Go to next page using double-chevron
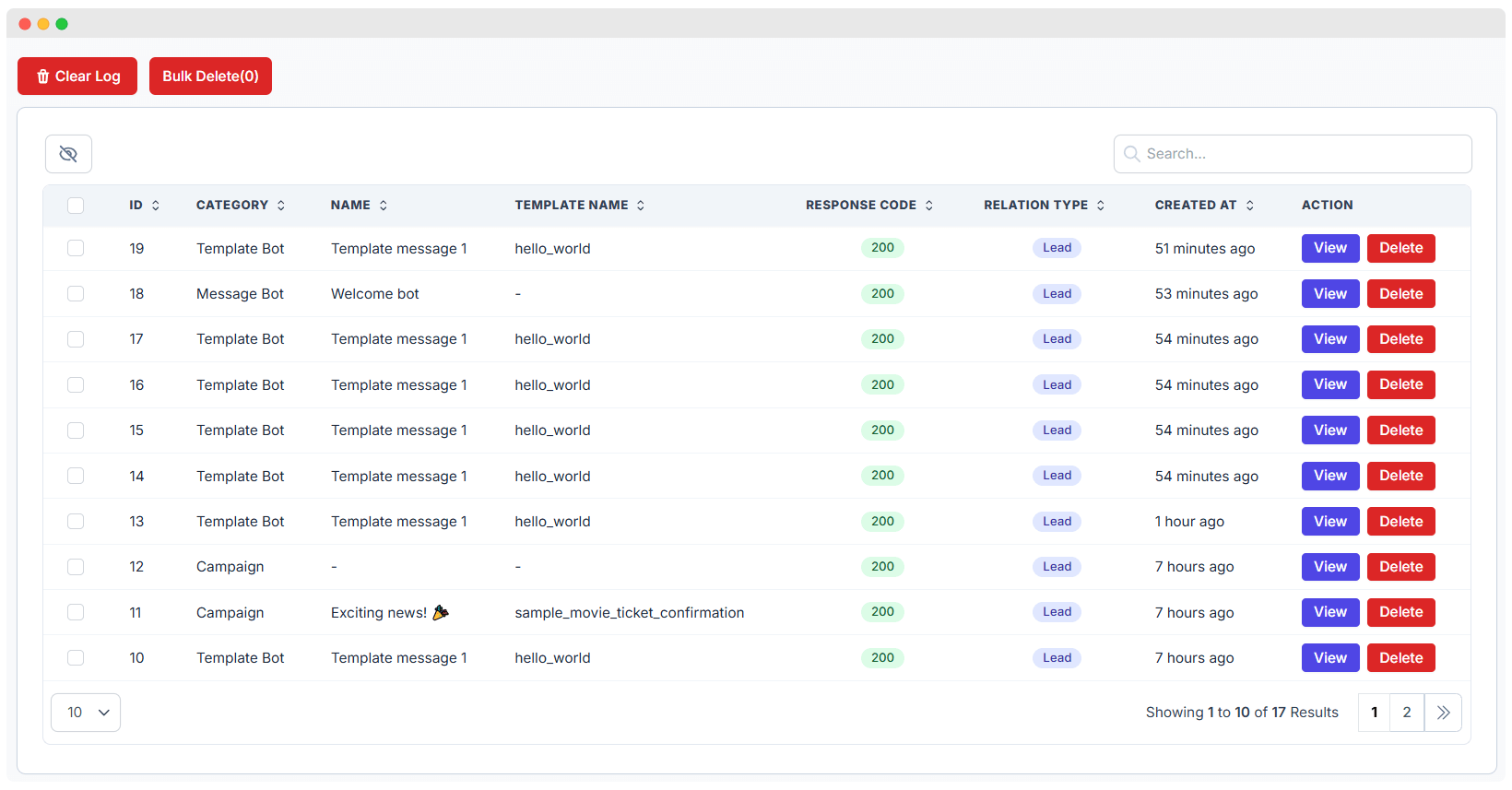Image resolution: width=1512 pixels, height=790 pixels. click(x=1443, y=713)
